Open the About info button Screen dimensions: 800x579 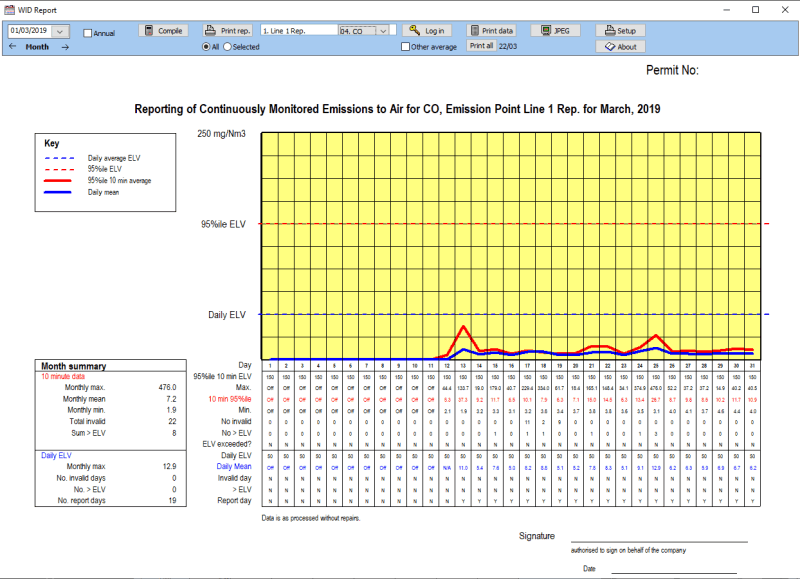pos(620,47)
